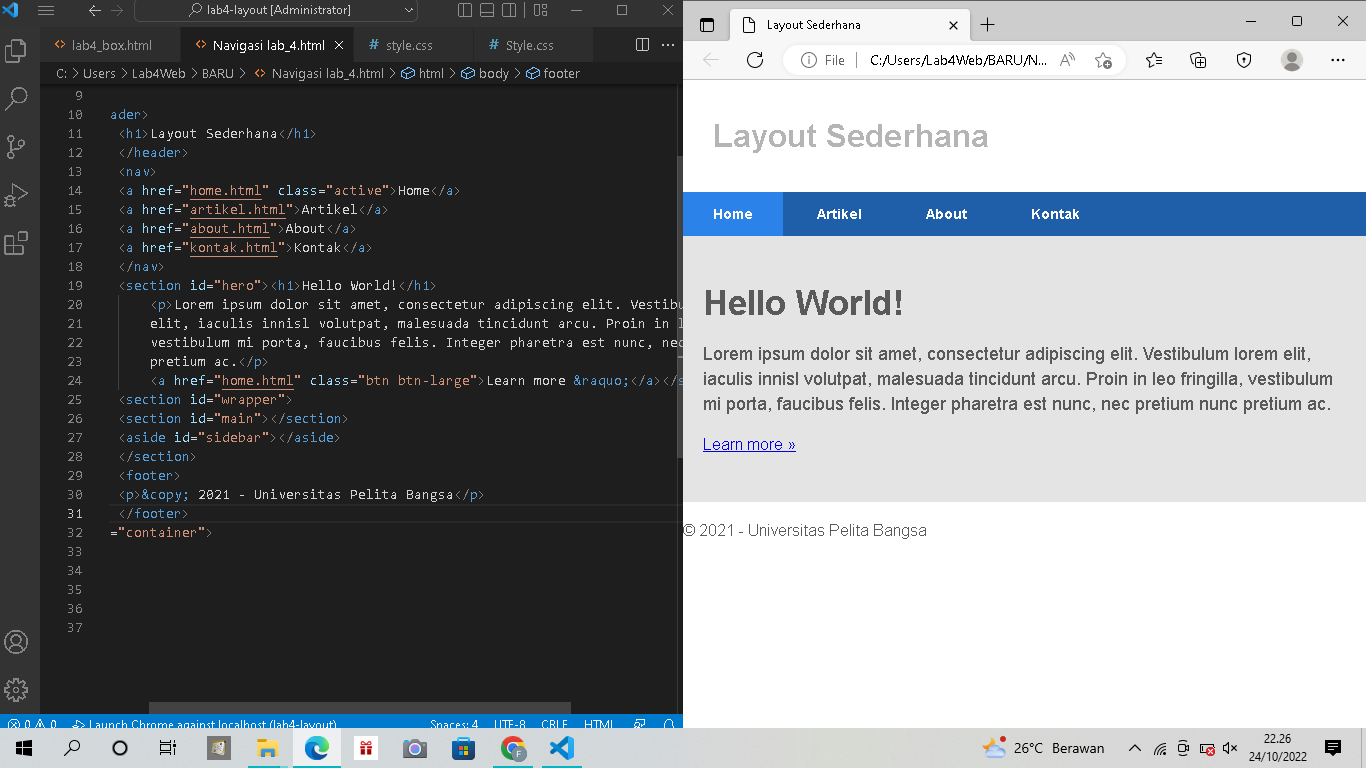
Task: Open the Extensions view
Action: coord(16,243)
